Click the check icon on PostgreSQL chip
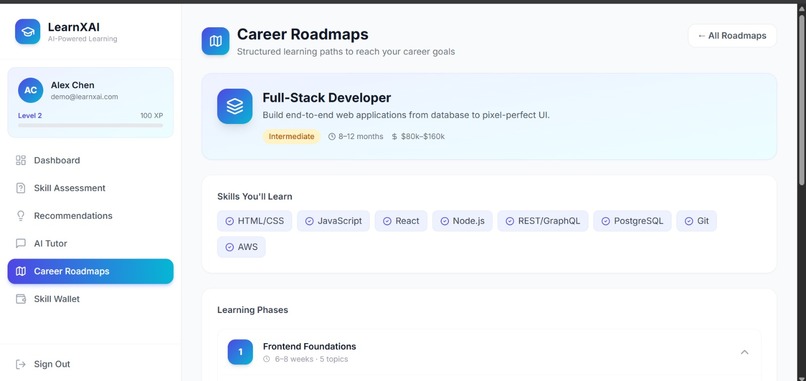 point(606,221)
